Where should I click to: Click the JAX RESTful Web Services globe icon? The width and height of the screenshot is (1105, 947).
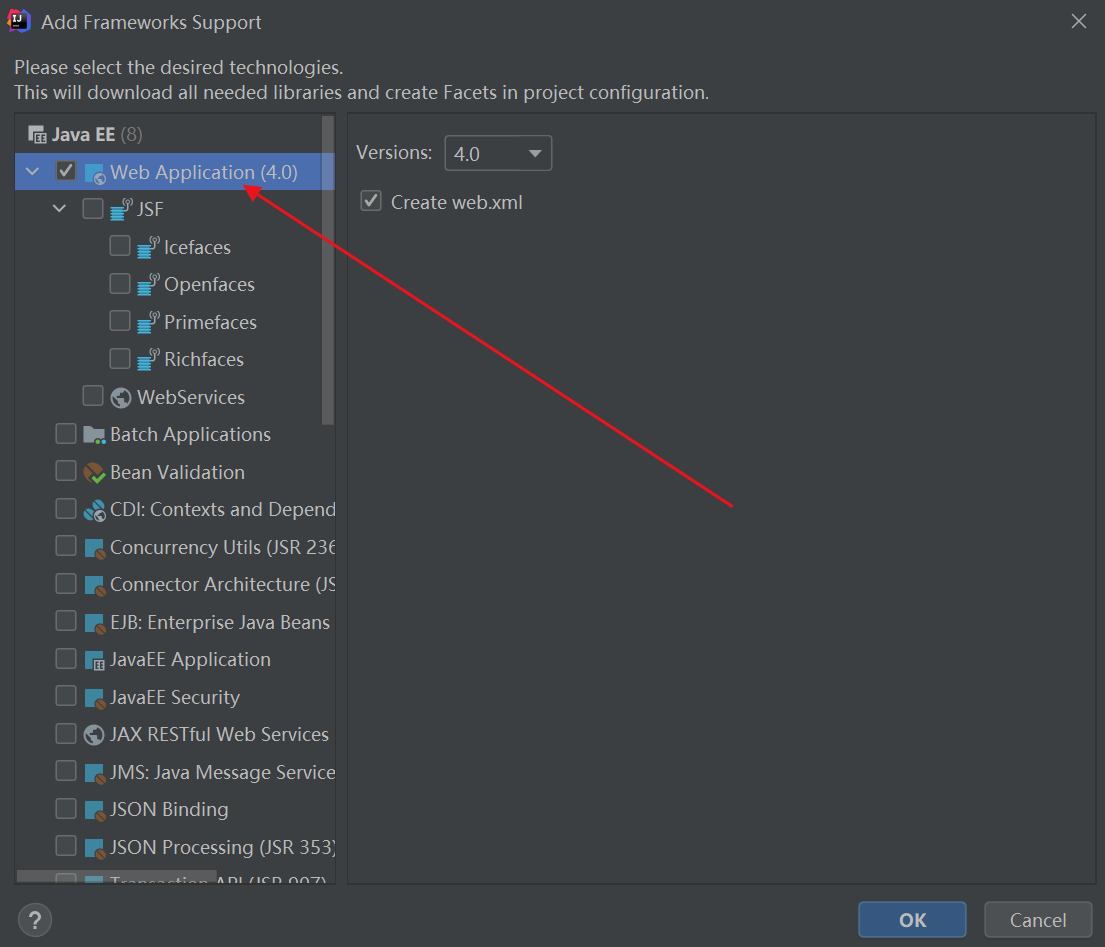tap(94, 735)
